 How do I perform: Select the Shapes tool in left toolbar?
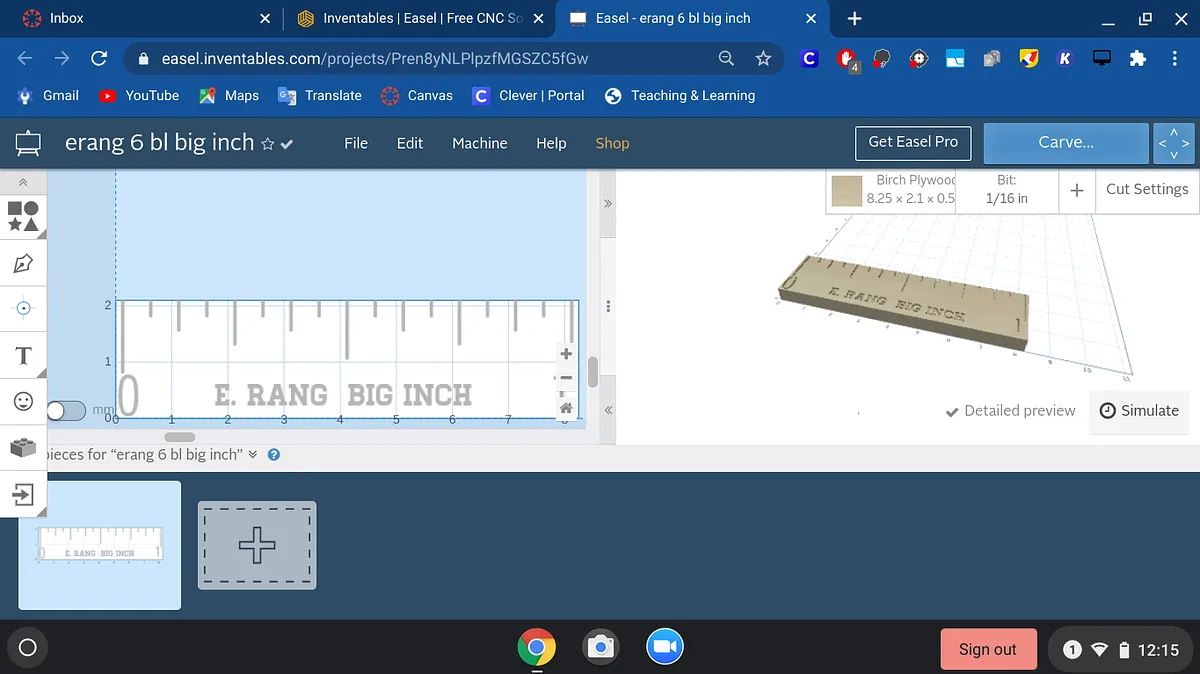pos(23,216)
